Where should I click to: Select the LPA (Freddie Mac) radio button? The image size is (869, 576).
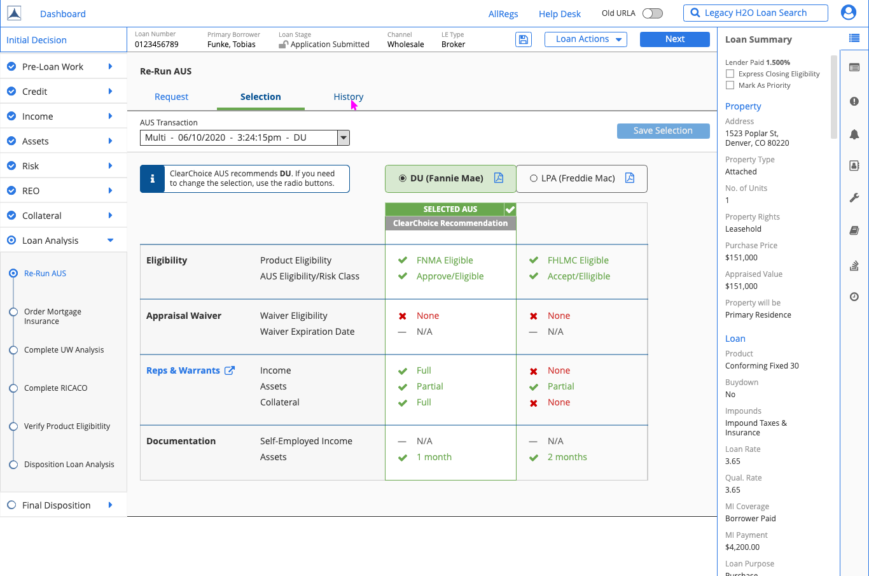534,179
